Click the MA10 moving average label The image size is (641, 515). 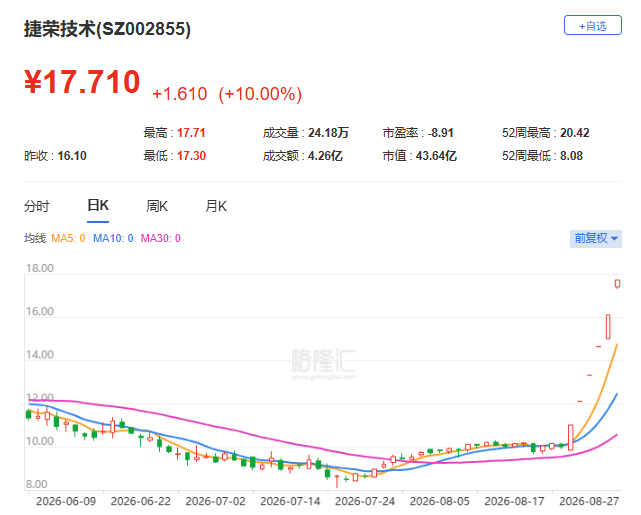[113, 238]
